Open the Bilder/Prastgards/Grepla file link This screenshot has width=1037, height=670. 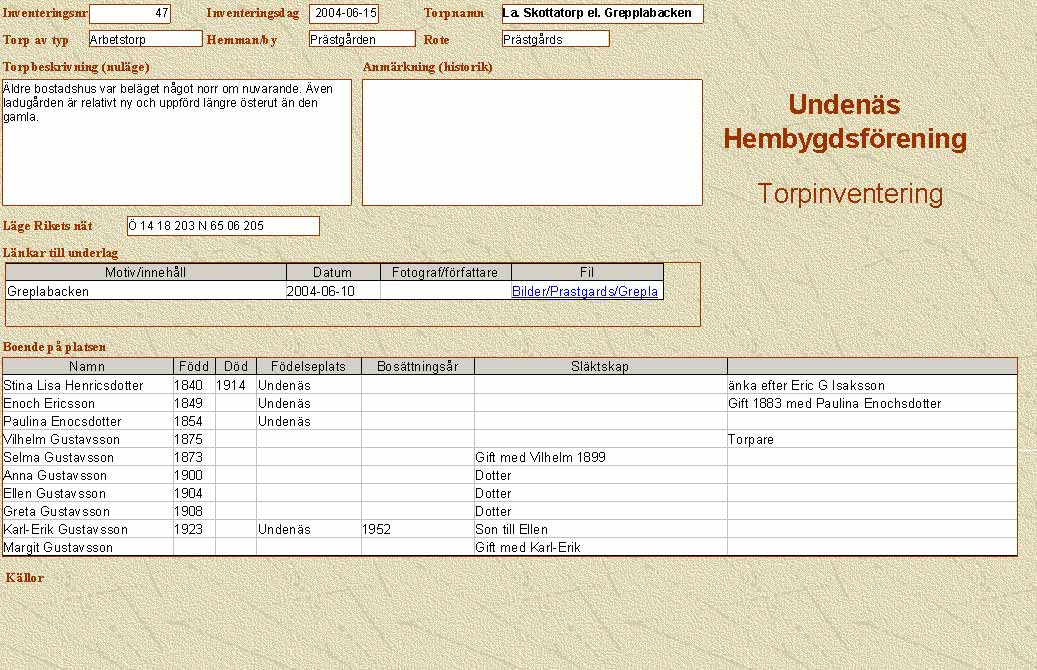click(585, 292)
